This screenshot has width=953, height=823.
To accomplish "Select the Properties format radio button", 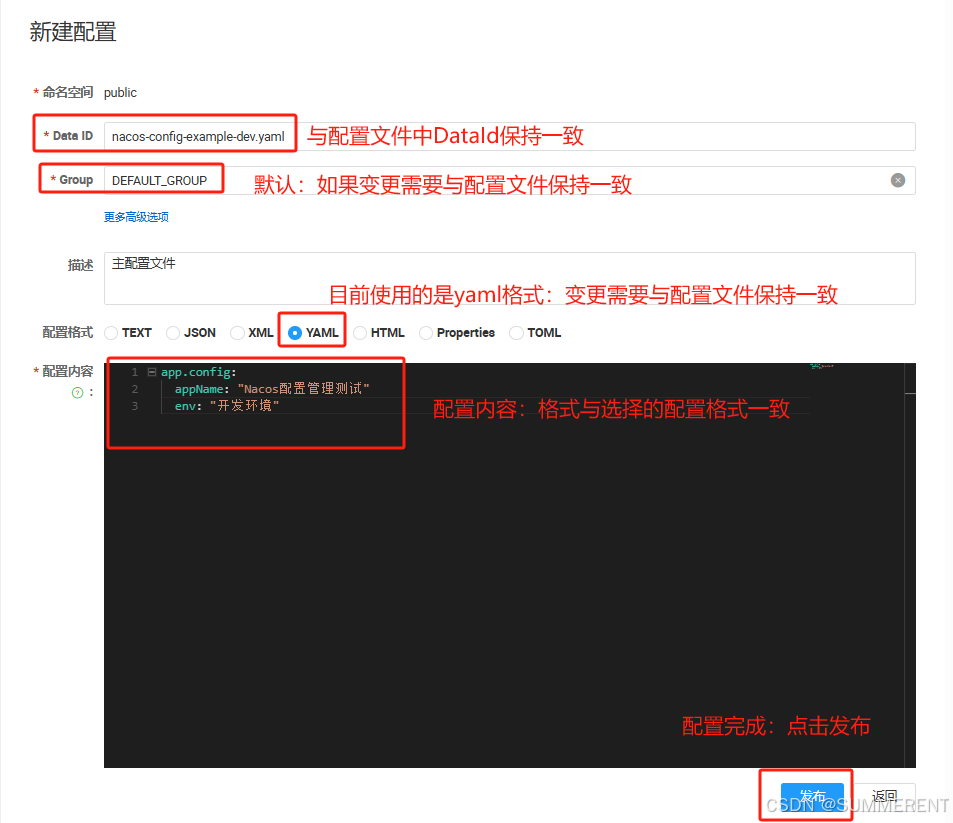I will click(x=426, y=333).
